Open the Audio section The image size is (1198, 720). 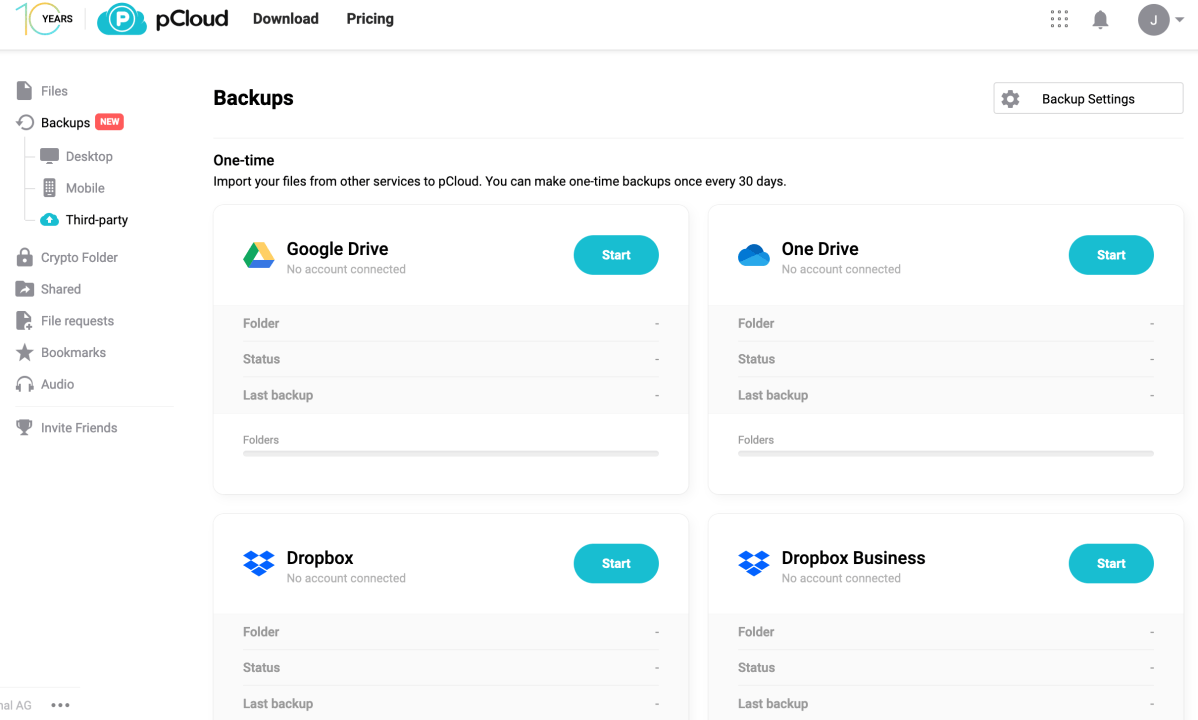[x=57, y=384]
